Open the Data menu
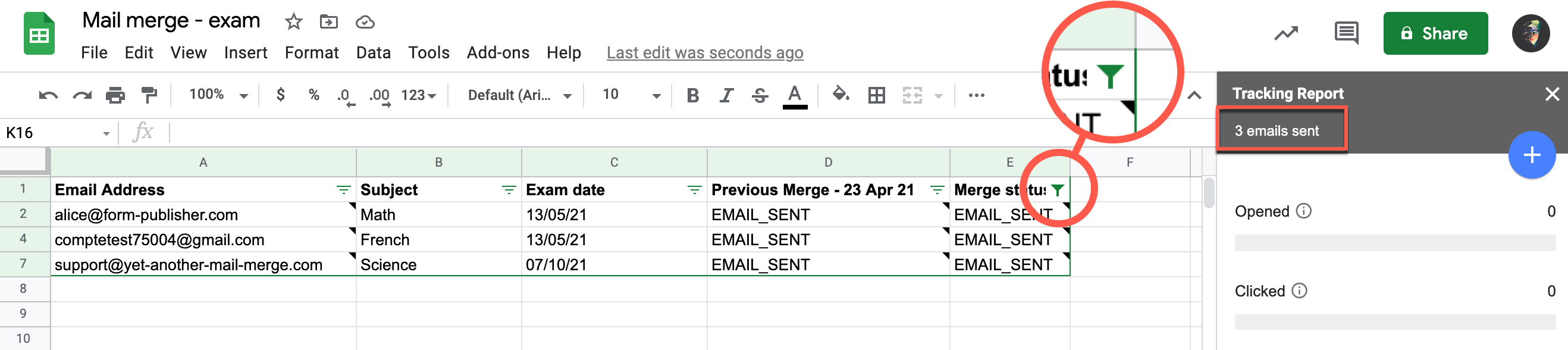 coord(373,53)
